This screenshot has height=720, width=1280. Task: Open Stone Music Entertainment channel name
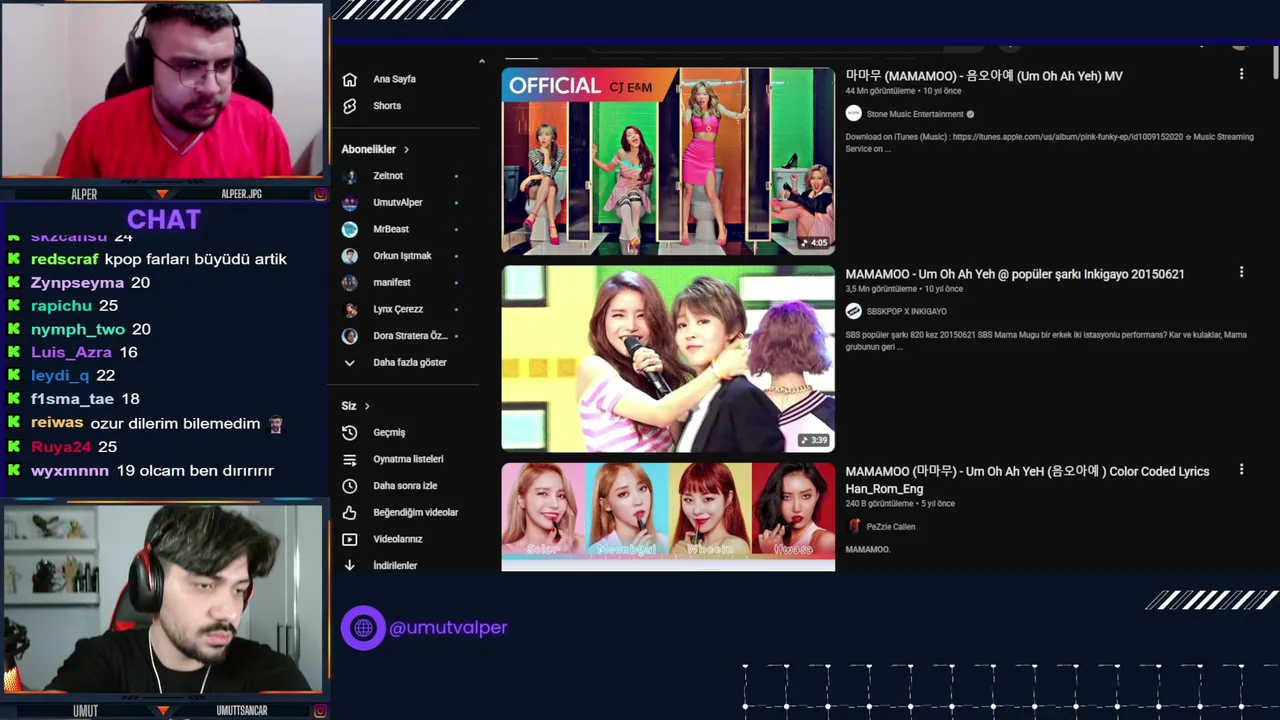pos(915,114)
